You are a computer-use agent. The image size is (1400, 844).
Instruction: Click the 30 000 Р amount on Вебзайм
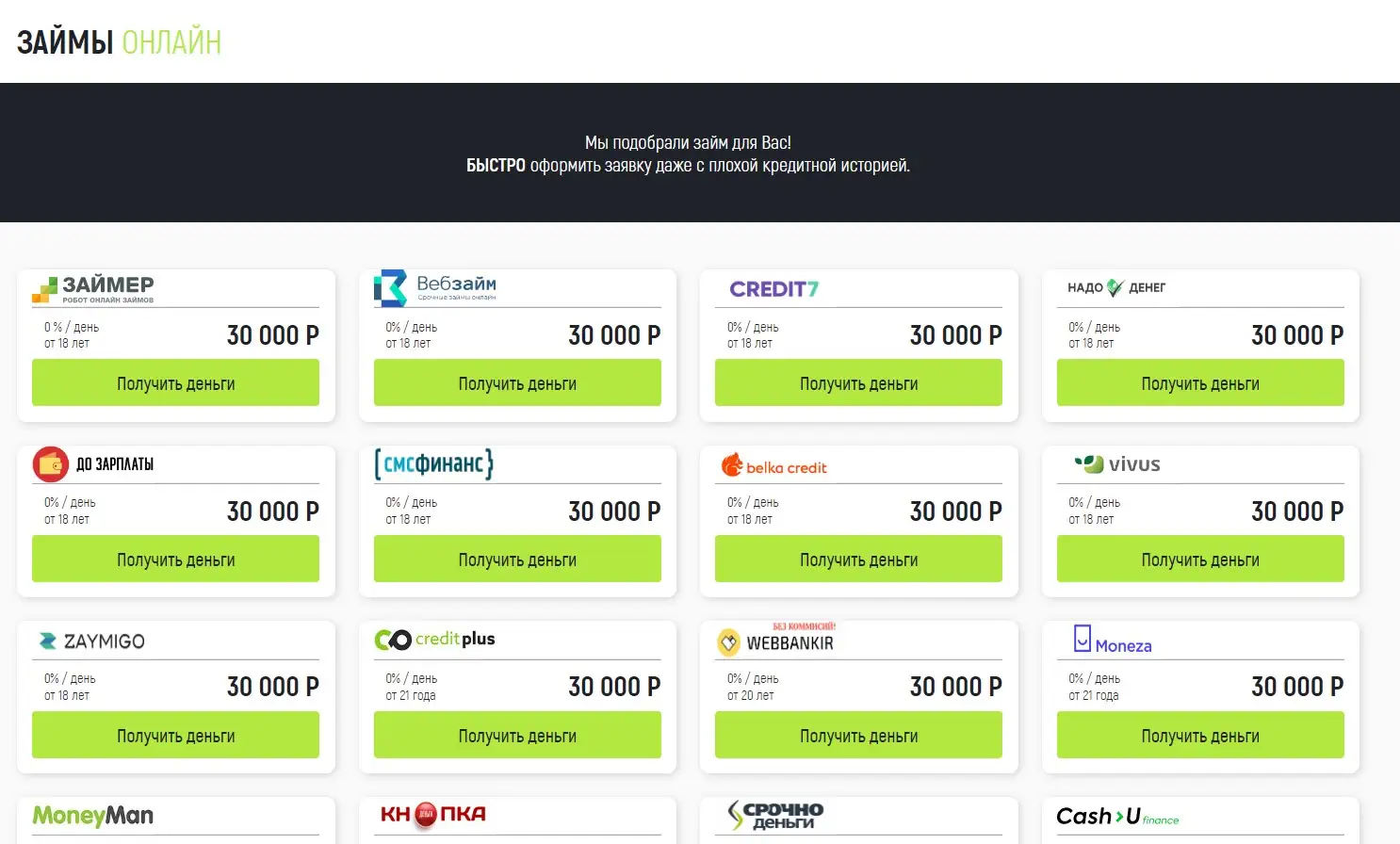(614, 335)
